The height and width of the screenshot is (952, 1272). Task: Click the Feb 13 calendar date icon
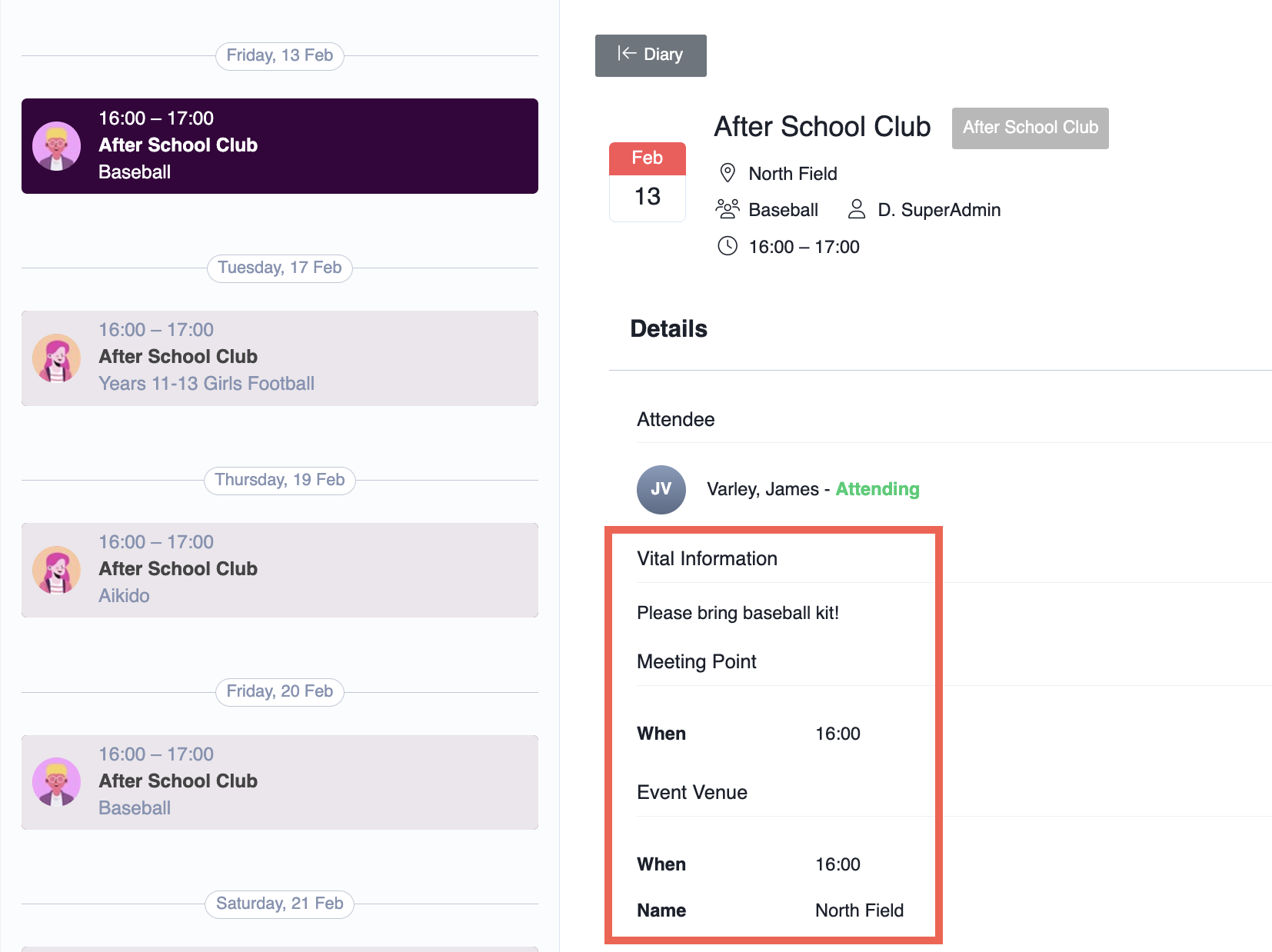tap(647, 182)
